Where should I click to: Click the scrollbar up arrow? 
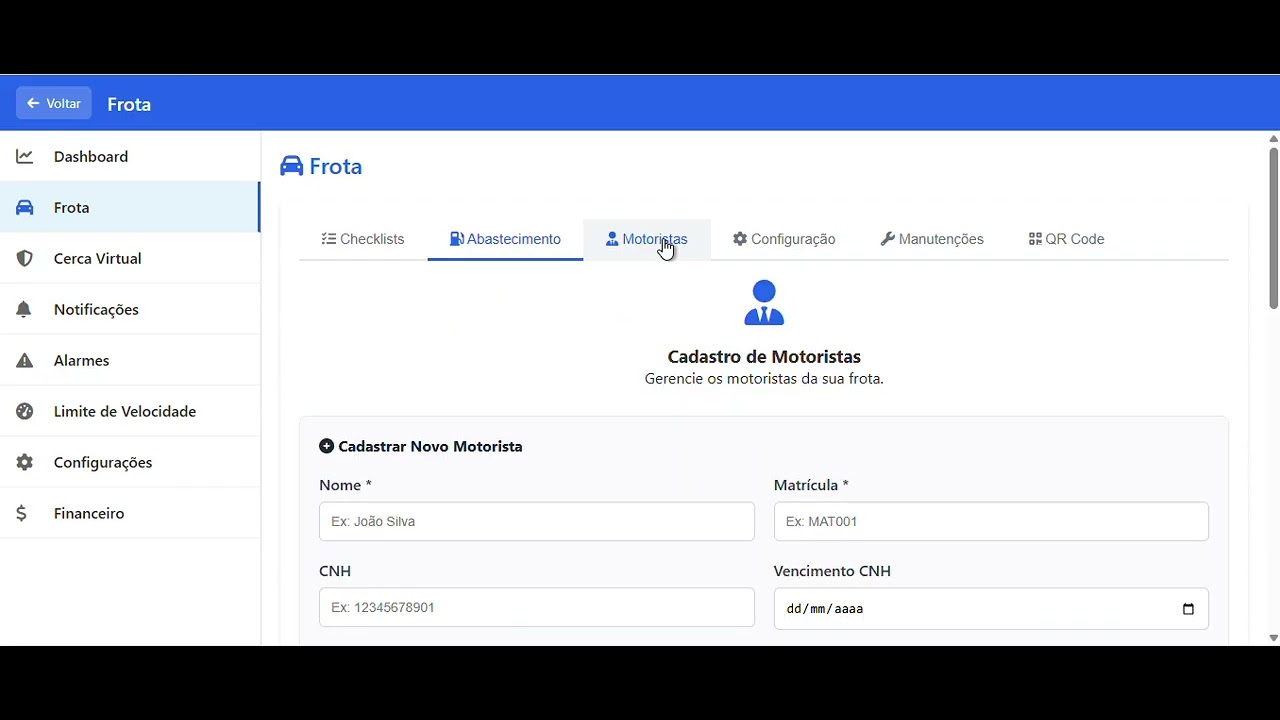(1273, 139)
